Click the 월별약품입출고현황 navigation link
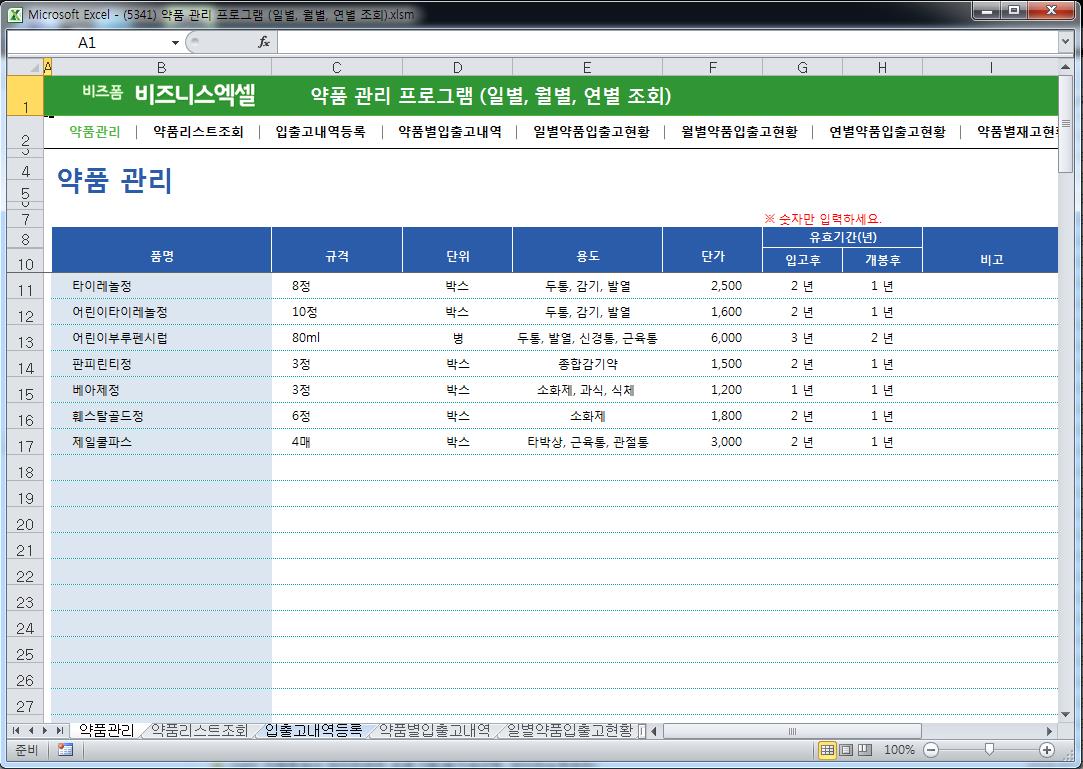This screenshot has width=1083, height=769. point(739,132)
